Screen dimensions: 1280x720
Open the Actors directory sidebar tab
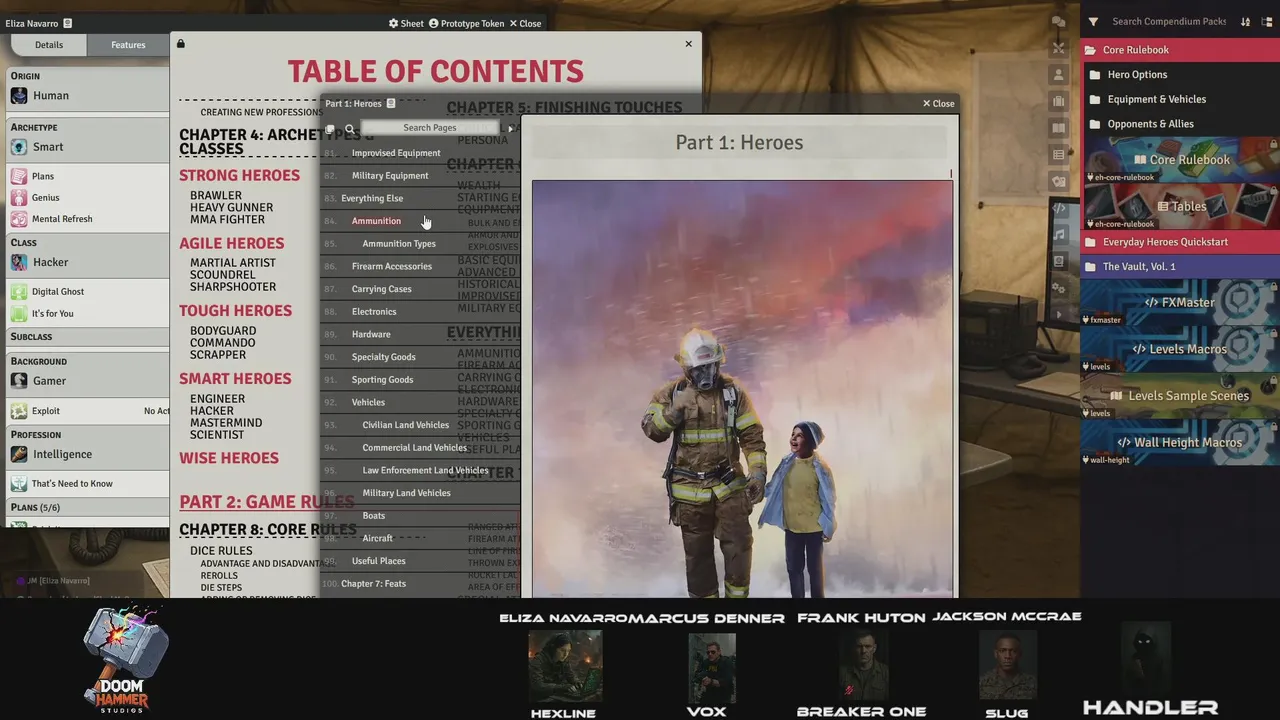pyautogui.click(x=1058, y=75)
